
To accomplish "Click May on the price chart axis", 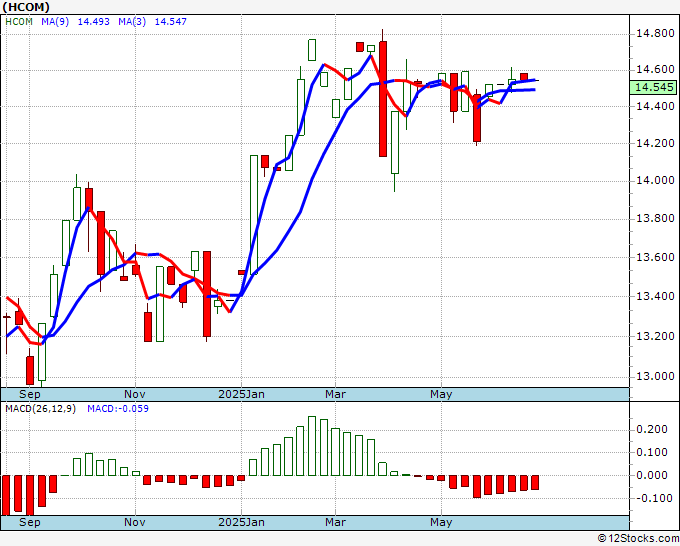I will point(441,394).
